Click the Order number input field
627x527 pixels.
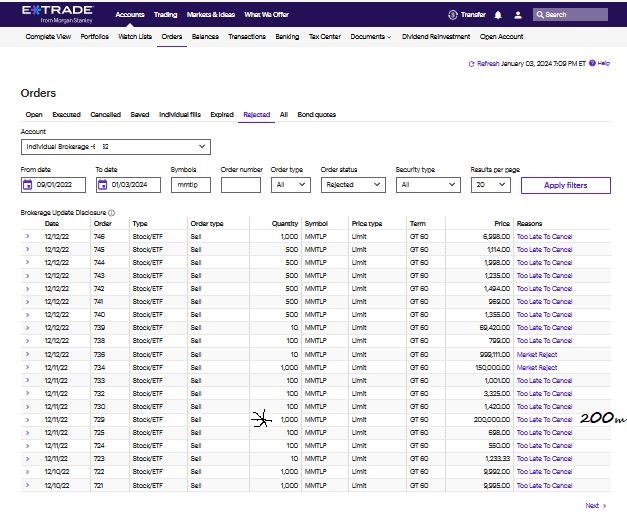pos(241,185)
